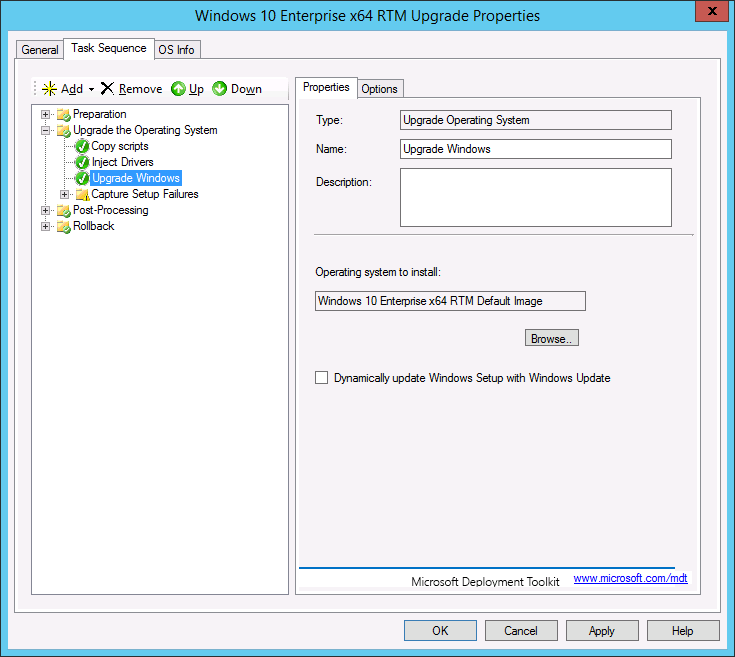
Task: Click the Browse button
Action: click(x=552, y=338)
